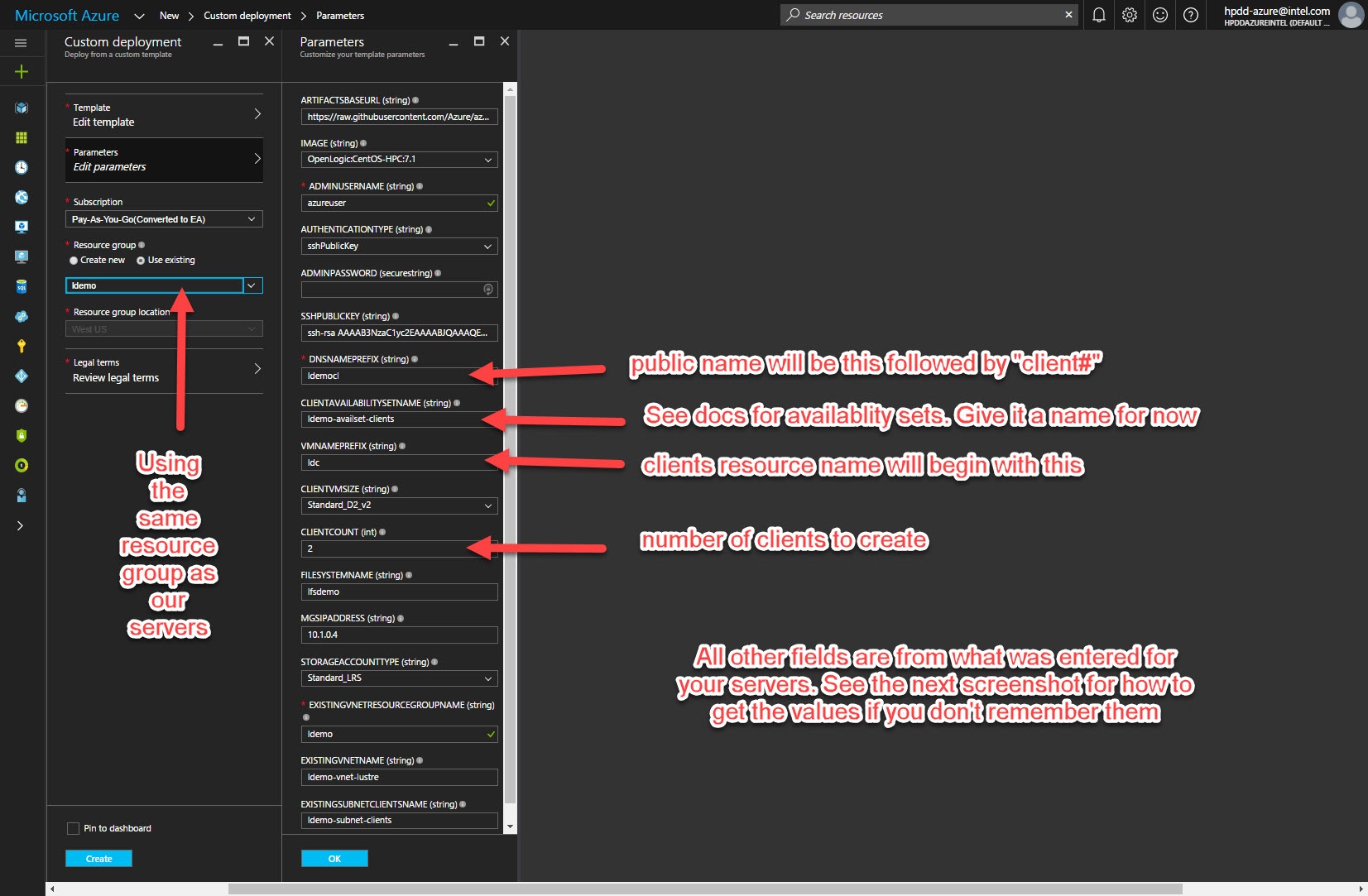Click the CLIENTAVAILABILITYSETNAME input field

(399, 419)
